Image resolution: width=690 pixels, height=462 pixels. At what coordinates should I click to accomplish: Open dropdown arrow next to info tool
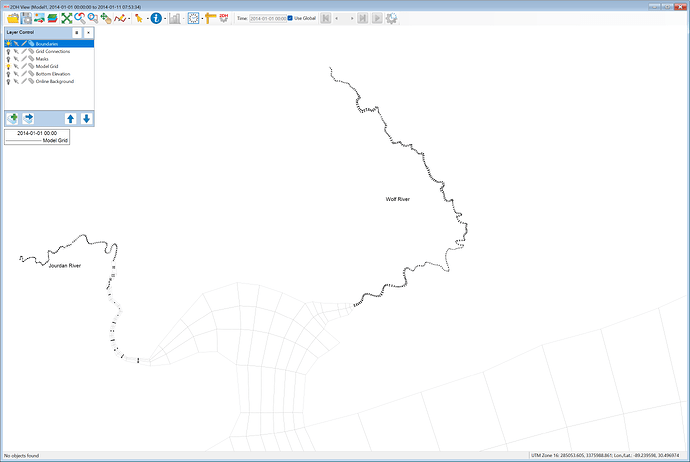coord(165,18)
